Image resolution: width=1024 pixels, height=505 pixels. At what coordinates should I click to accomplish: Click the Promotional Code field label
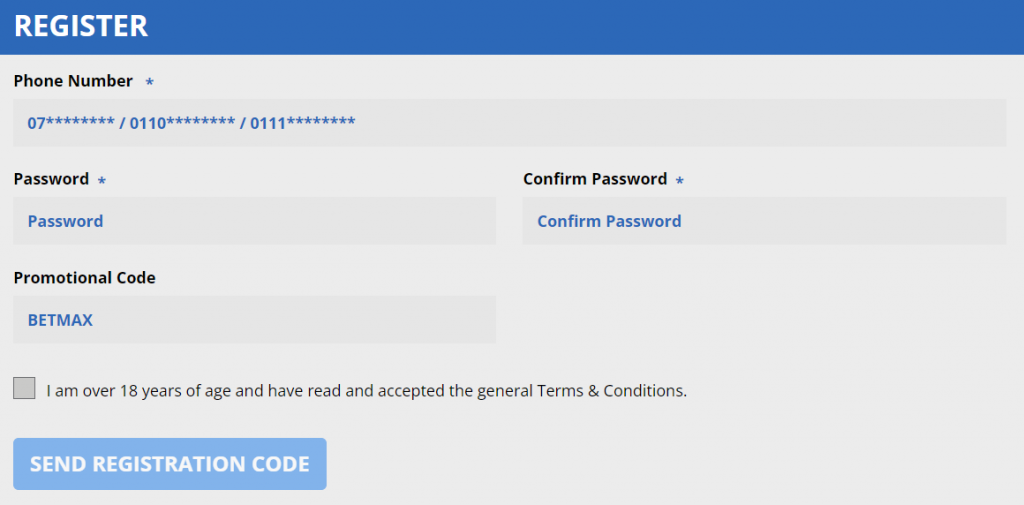85,278
